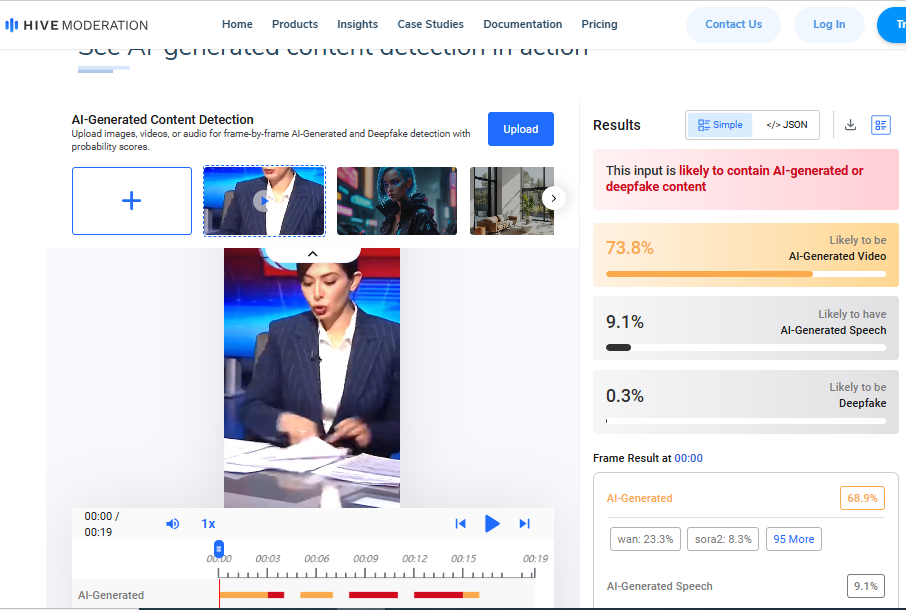
Task: Switch results to JSON view
Action: pyautogui.click(x=786, y=125)
